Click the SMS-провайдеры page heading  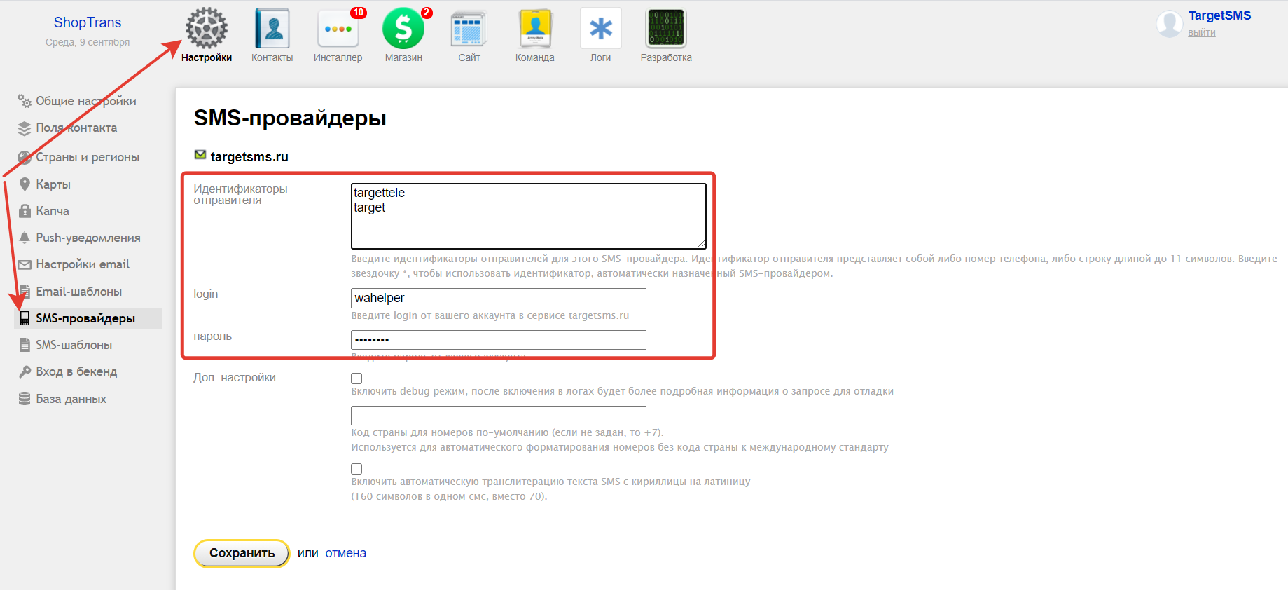click(x=290, y=119)
